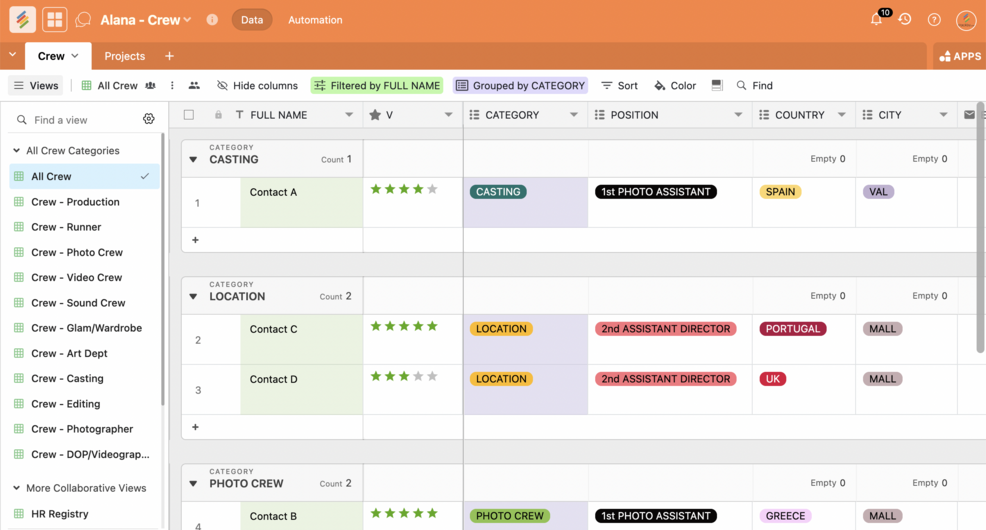Switch to the Projects table tab
Image resolution: width=986 pixels, height=530 pixels.
pos(125,56)
